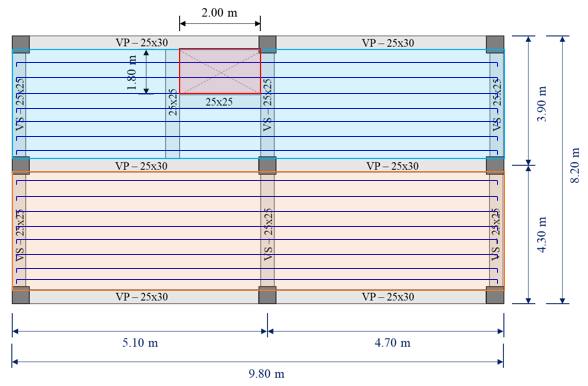Click the 9.80 m overall width dimension
This screenshot has width=588, height=386.
coord(267,374)
